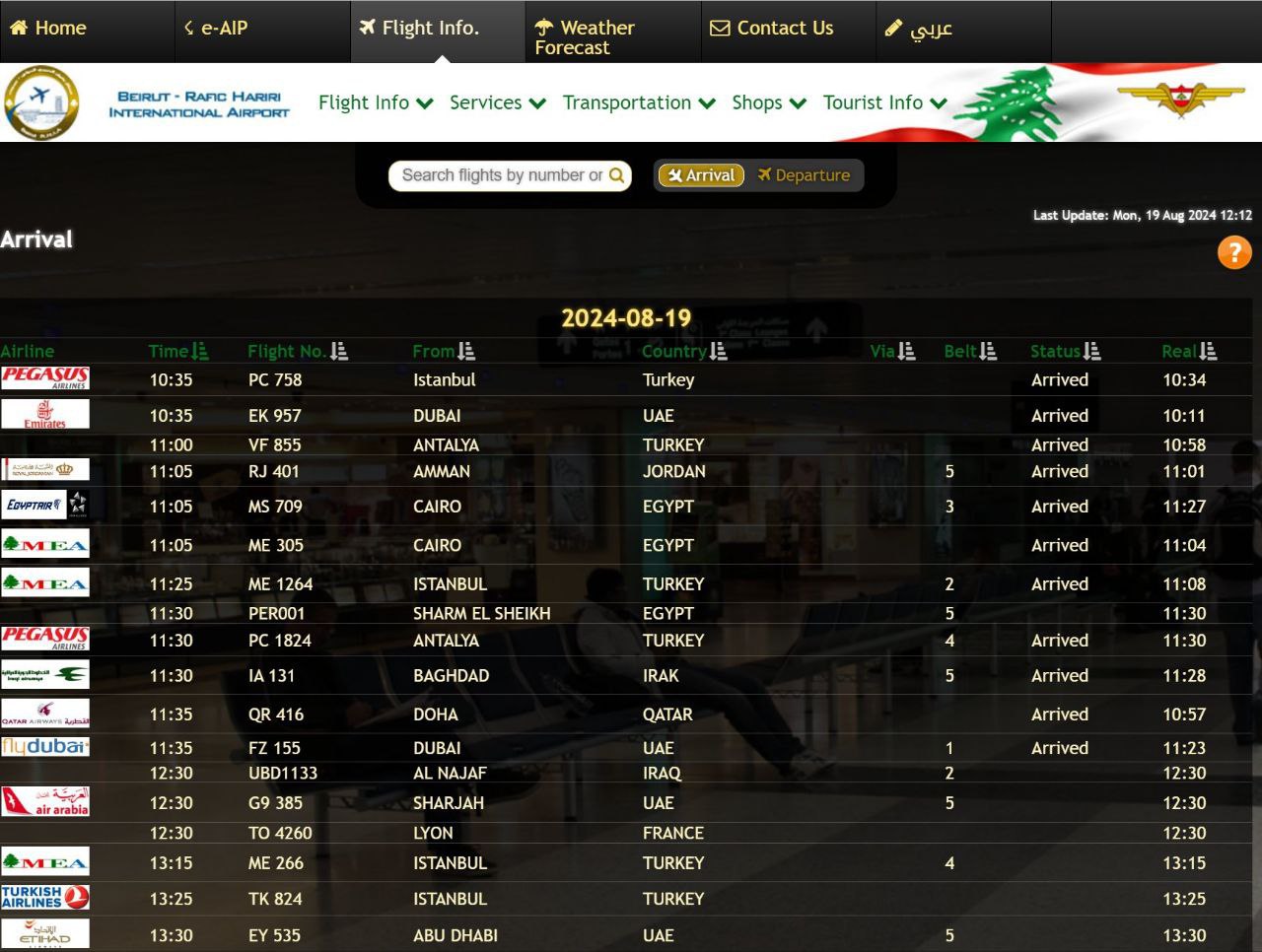Click the orange help question mark icon

tap(1234, 252)
